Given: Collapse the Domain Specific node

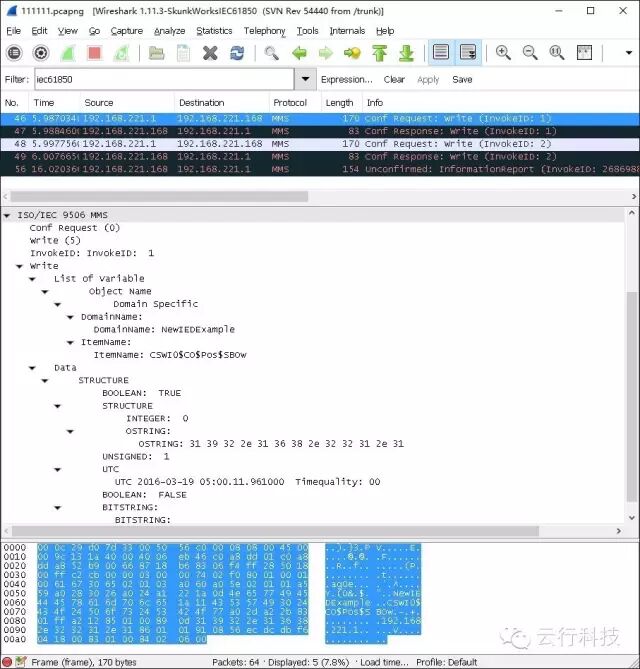Looking at the screenshot, I should point(58,305).
